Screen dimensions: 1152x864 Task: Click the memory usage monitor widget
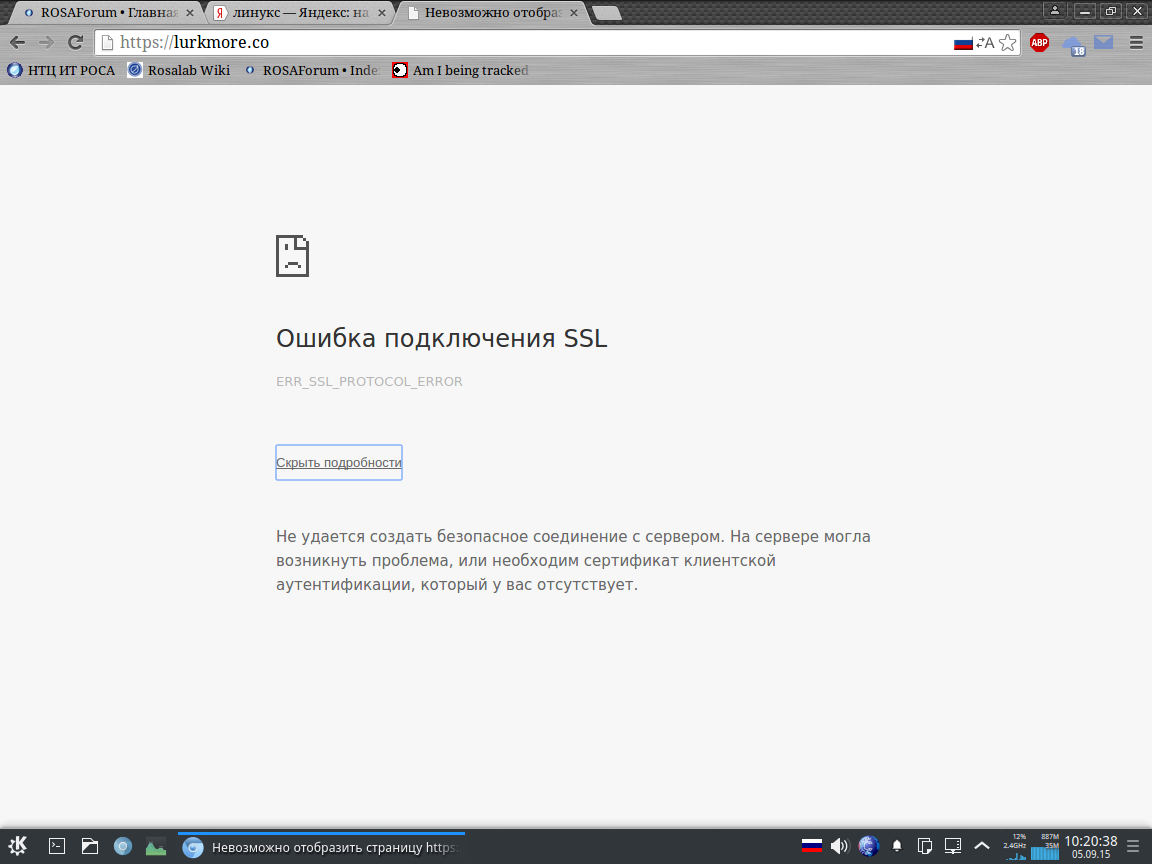pyautogui.click(x=1045, y=846)
